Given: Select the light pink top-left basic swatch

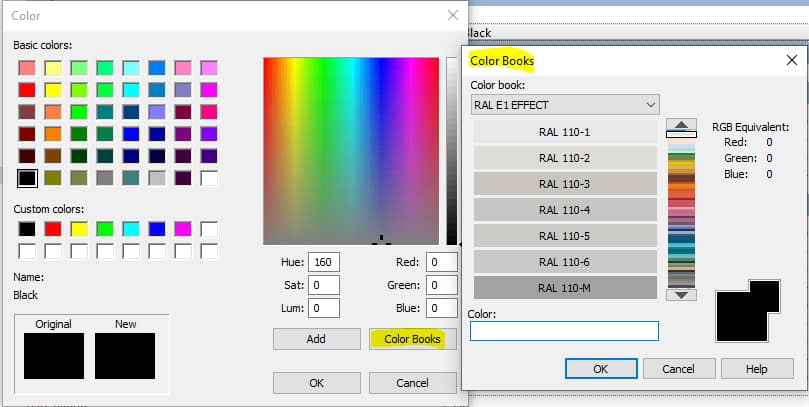Looking at the screenshot, I should (x=27, y=68).
